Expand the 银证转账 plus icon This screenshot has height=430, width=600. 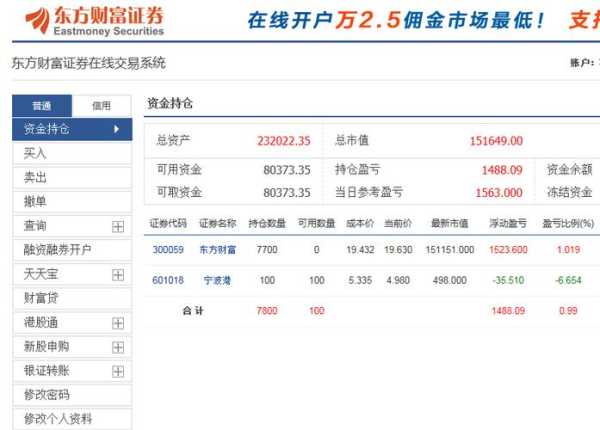point(117,371)
